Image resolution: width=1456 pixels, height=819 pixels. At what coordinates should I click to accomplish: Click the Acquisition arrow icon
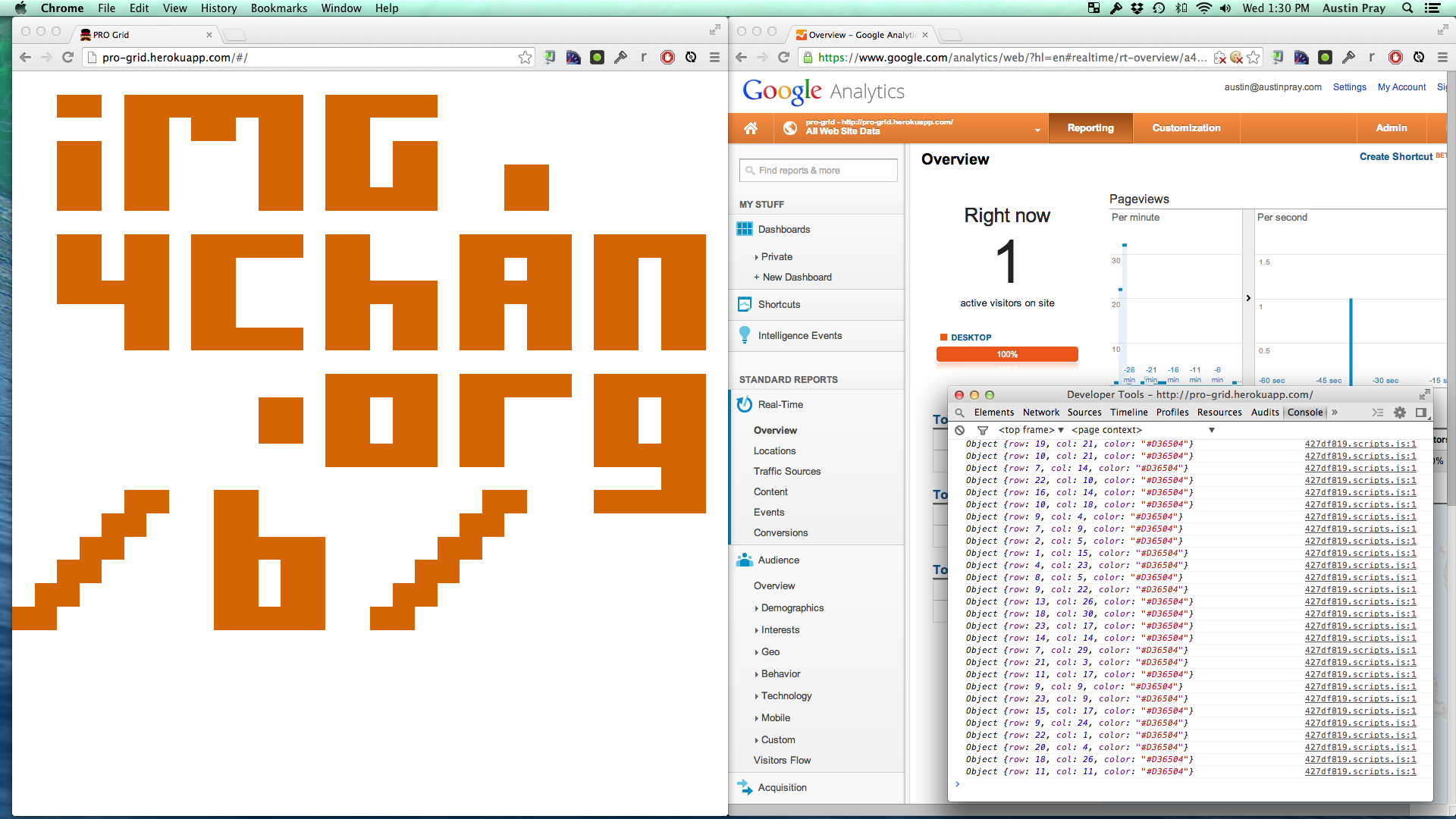tap(745, 787)
